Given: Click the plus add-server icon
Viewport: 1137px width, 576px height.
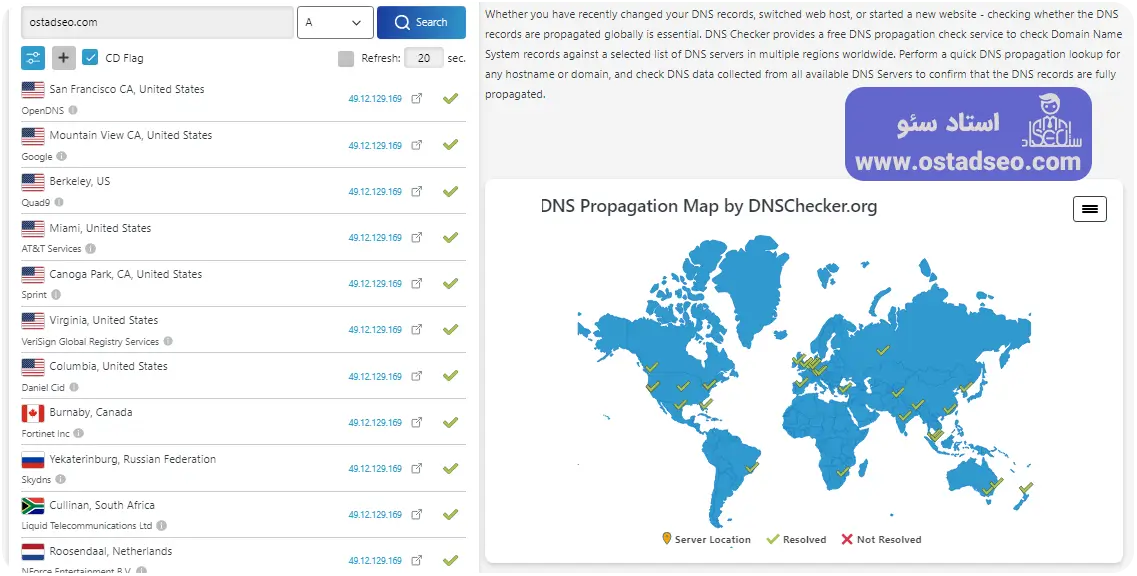Looking at the screenshot, I should click(x=64, y=58).
